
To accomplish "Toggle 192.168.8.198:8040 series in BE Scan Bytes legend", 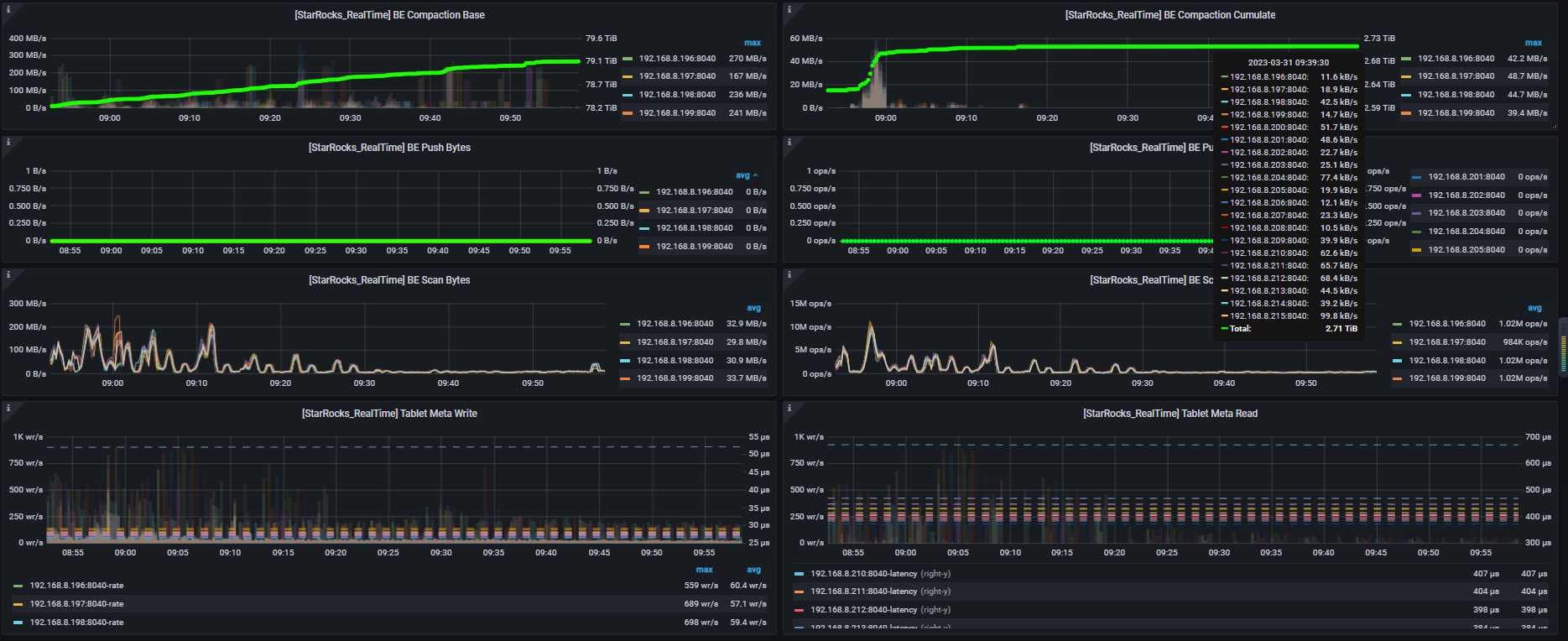I will 675,361.
